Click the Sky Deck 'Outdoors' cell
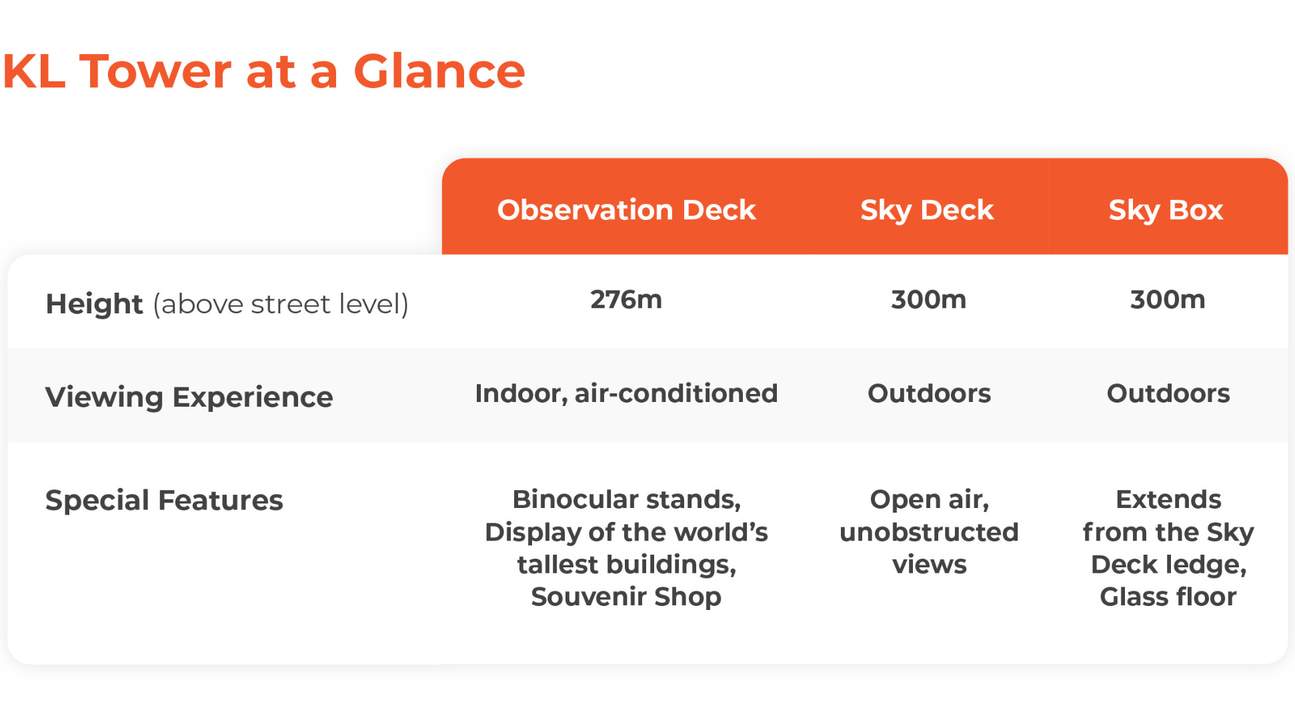The height and width of the screenshot is (720, 1295). point(929,393)
